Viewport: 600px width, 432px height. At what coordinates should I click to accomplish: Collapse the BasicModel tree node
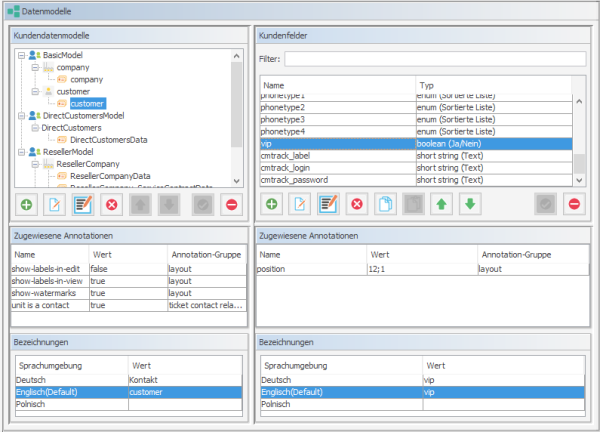point(22,55)
